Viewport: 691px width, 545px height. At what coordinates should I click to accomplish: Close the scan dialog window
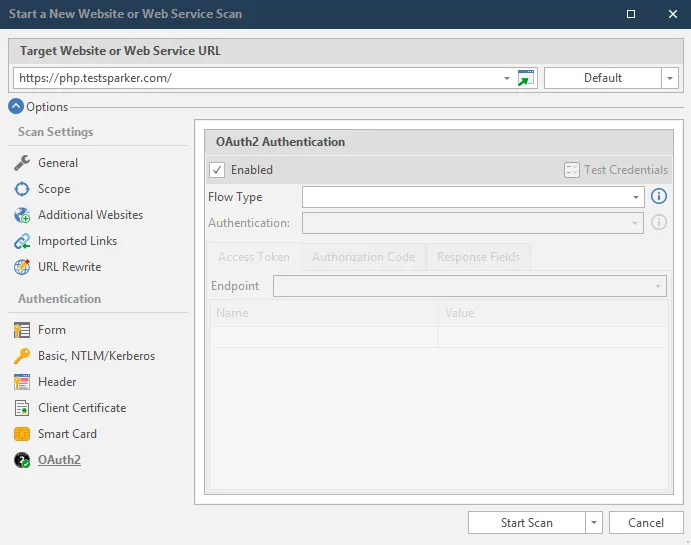(x=672, y=14)
